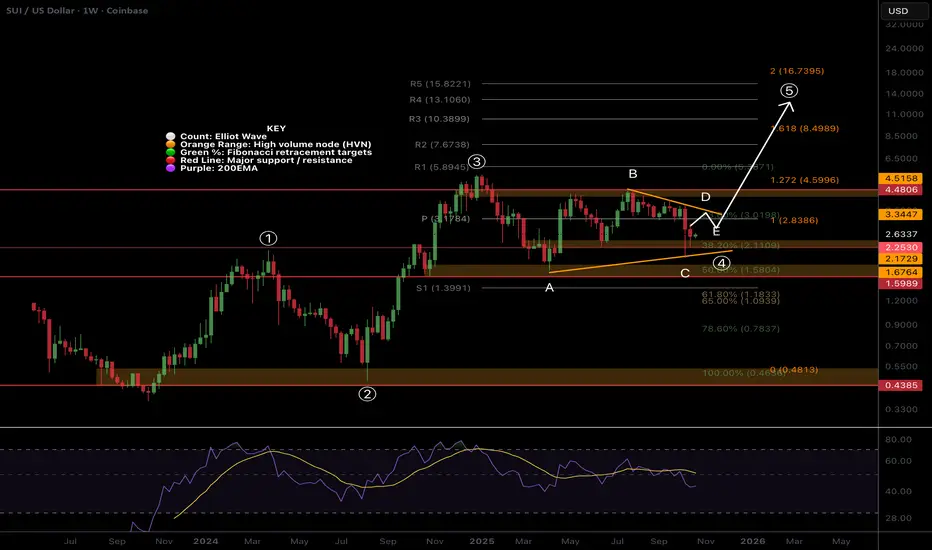Click the SUI / US Dollar chart title
932x550 pixels.
pyautogui.click(x=40, y=11)
